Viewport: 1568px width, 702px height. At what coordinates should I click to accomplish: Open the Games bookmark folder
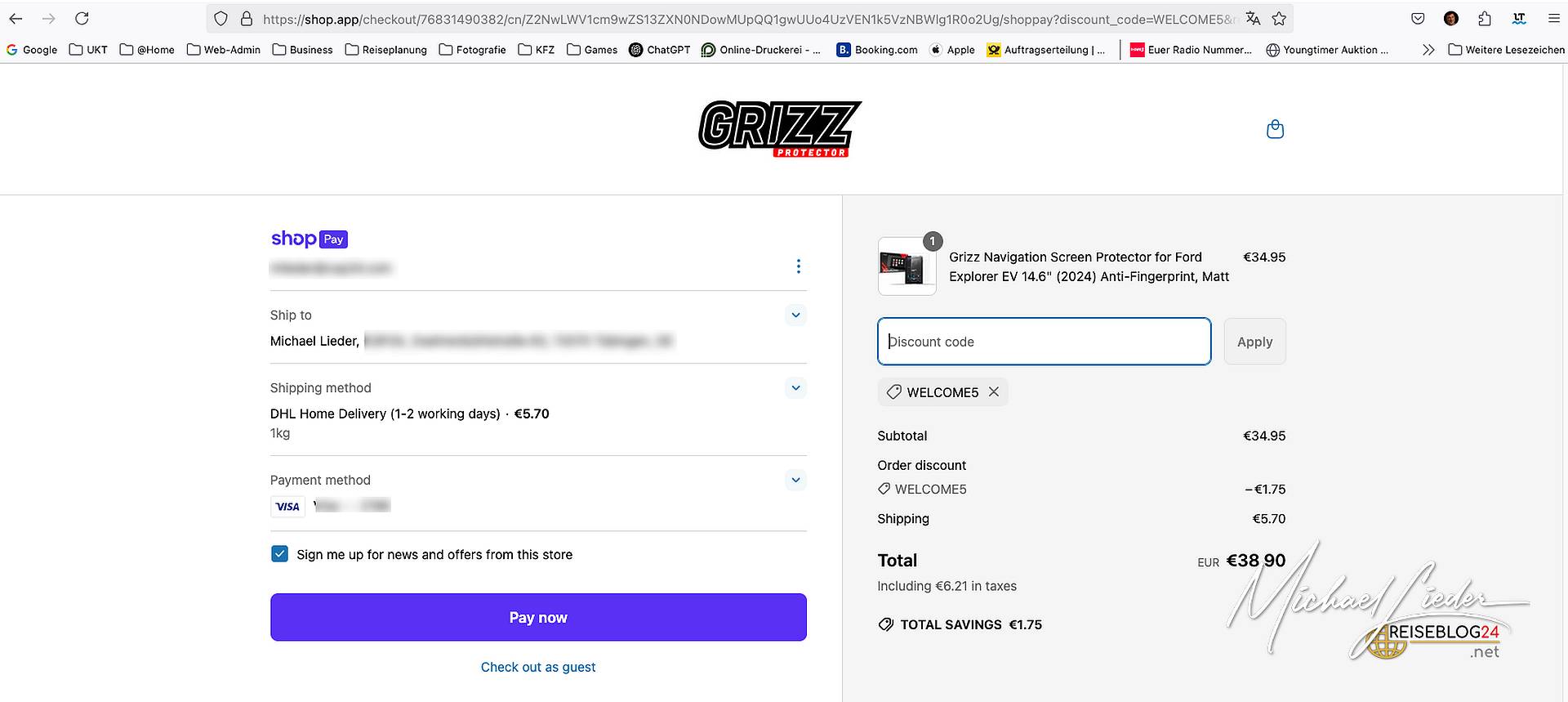[x=592, y=50]
